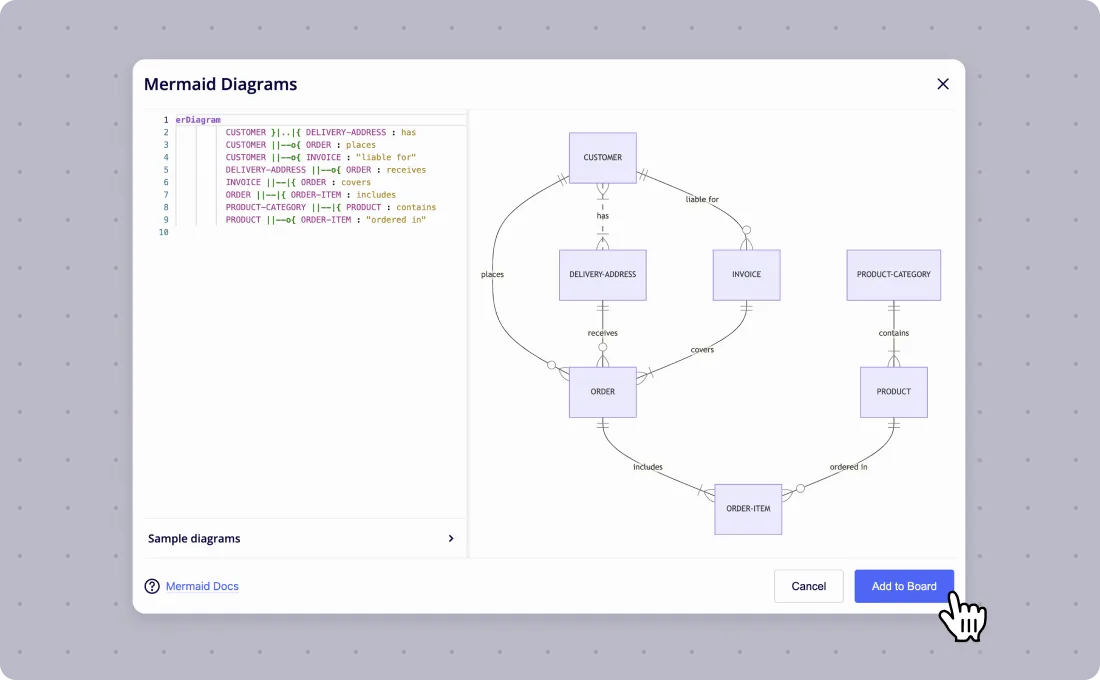1100x680 pixels.
Task: Click the help question mark icon
Action: [x=152, y=586]
